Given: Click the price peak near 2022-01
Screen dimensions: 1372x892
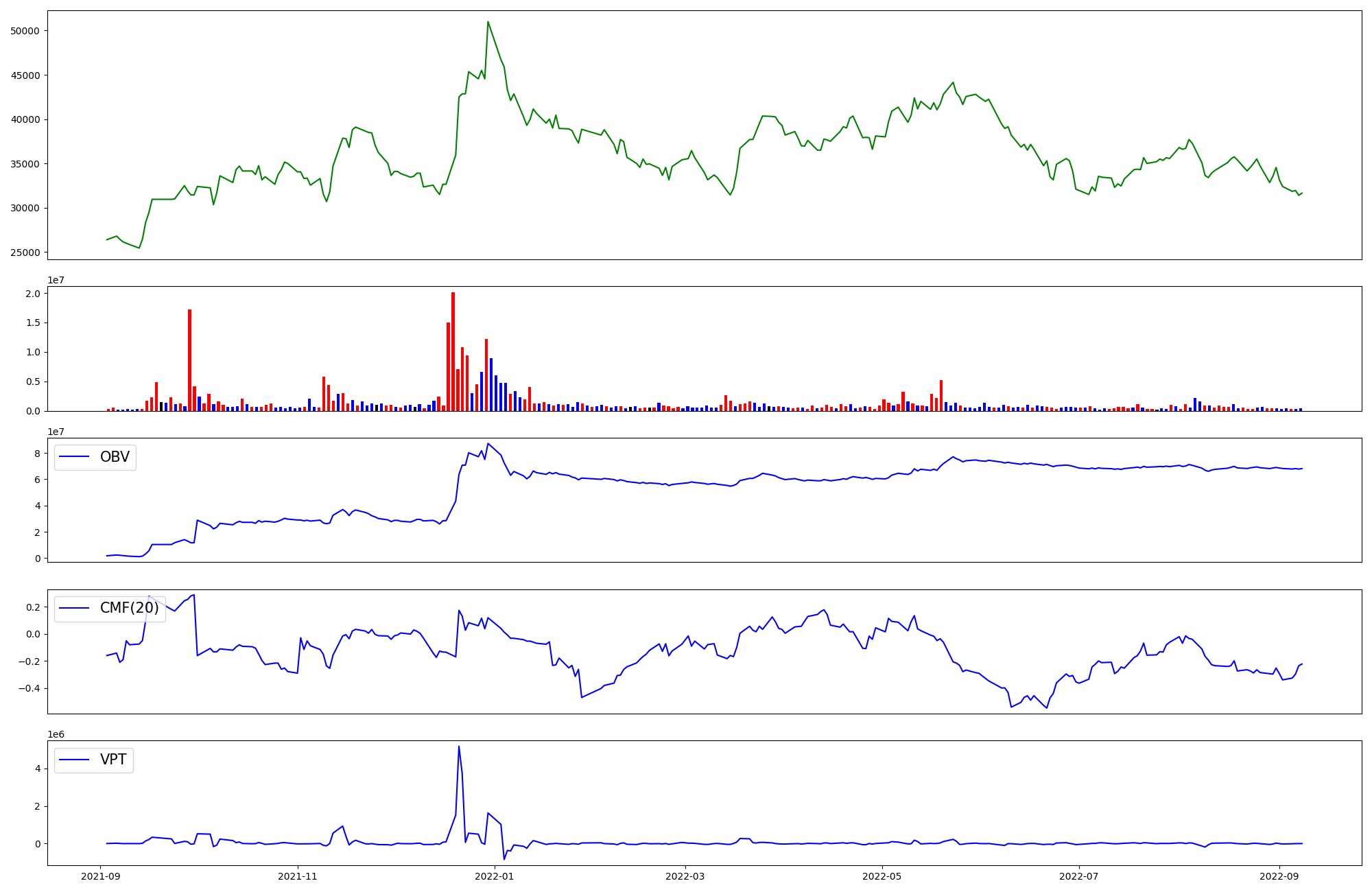Looking at the screenshot, I should point(488,22).
